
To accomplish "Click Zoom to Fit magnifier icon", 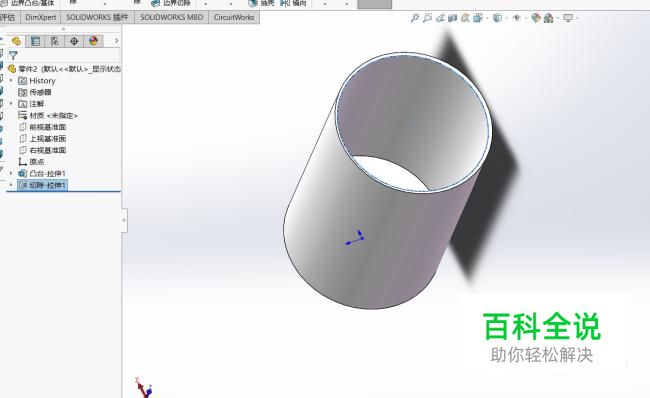I will click(415, 18).
